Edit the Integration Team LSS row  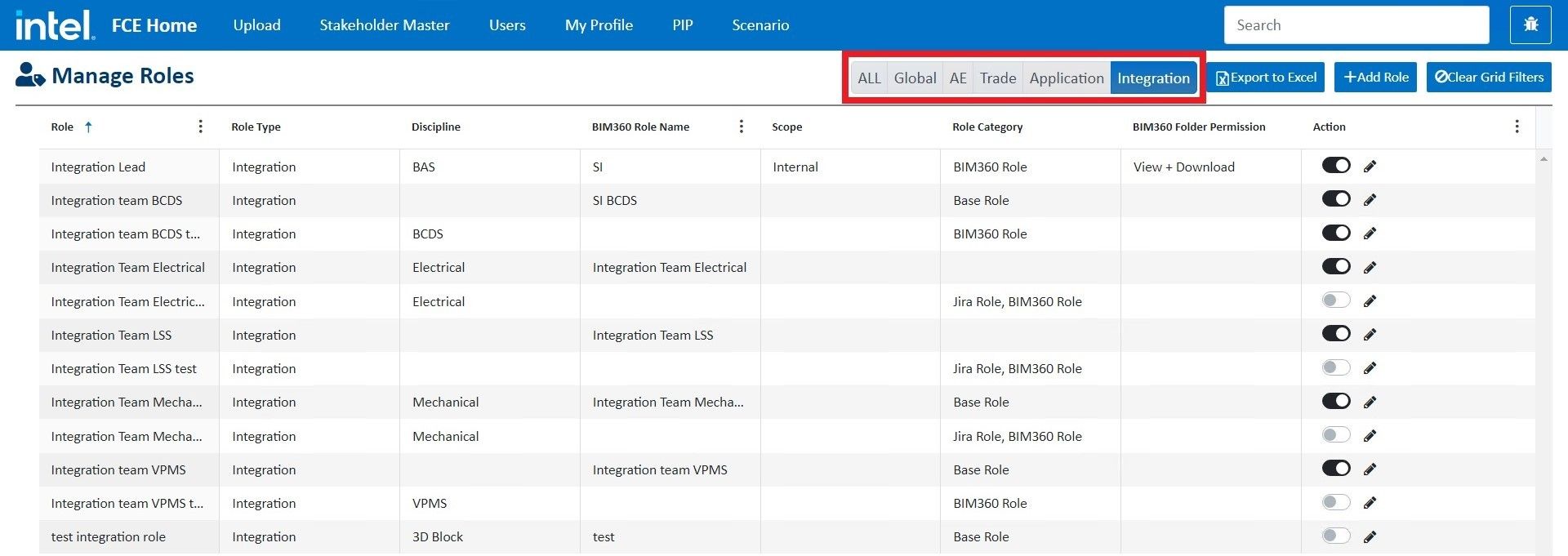point(1370,335)
